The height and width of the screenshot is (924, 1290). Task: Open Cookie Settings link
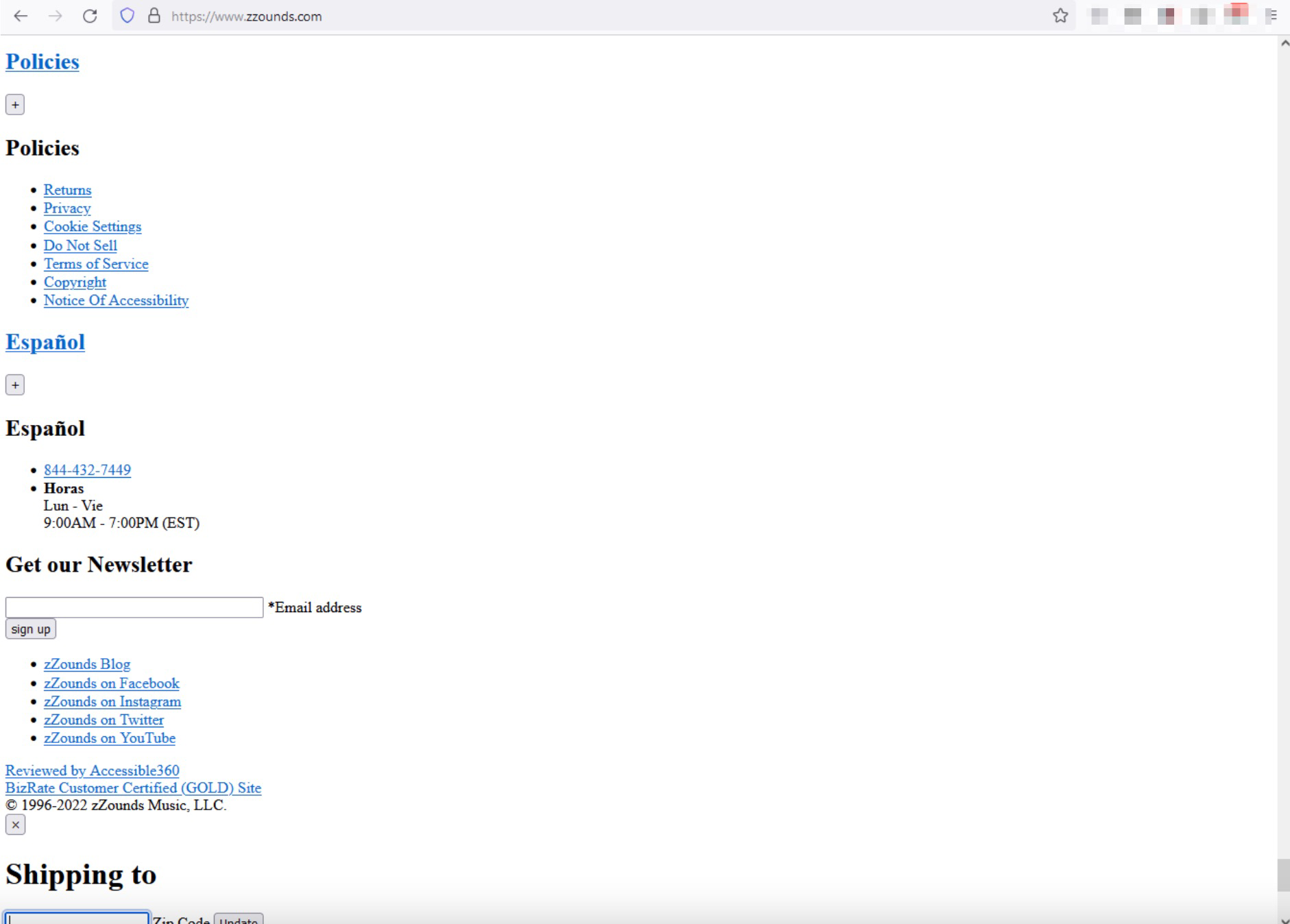93,227
